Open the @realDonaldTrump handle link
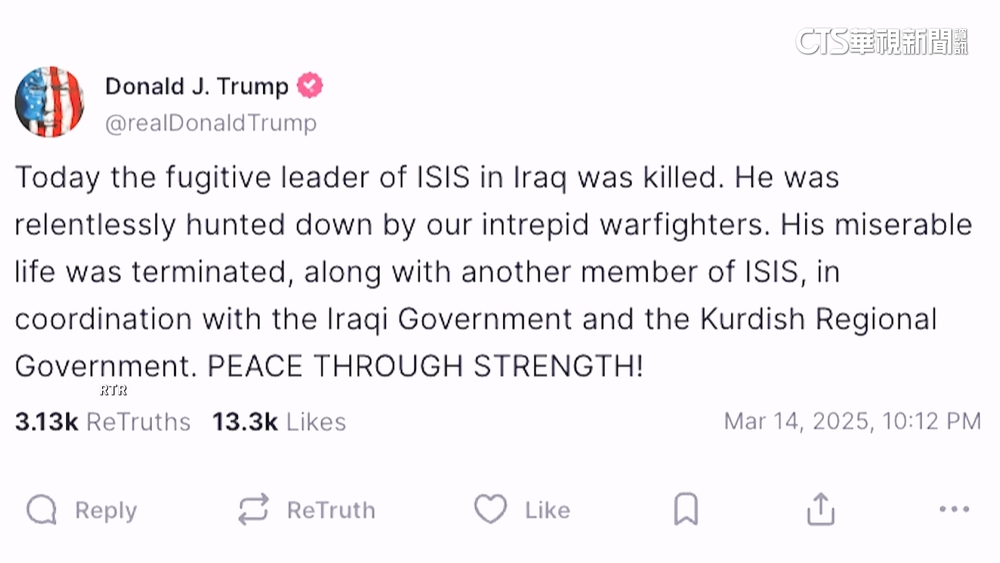Viewport: 1000px width, 563px height. pos(210,123)
